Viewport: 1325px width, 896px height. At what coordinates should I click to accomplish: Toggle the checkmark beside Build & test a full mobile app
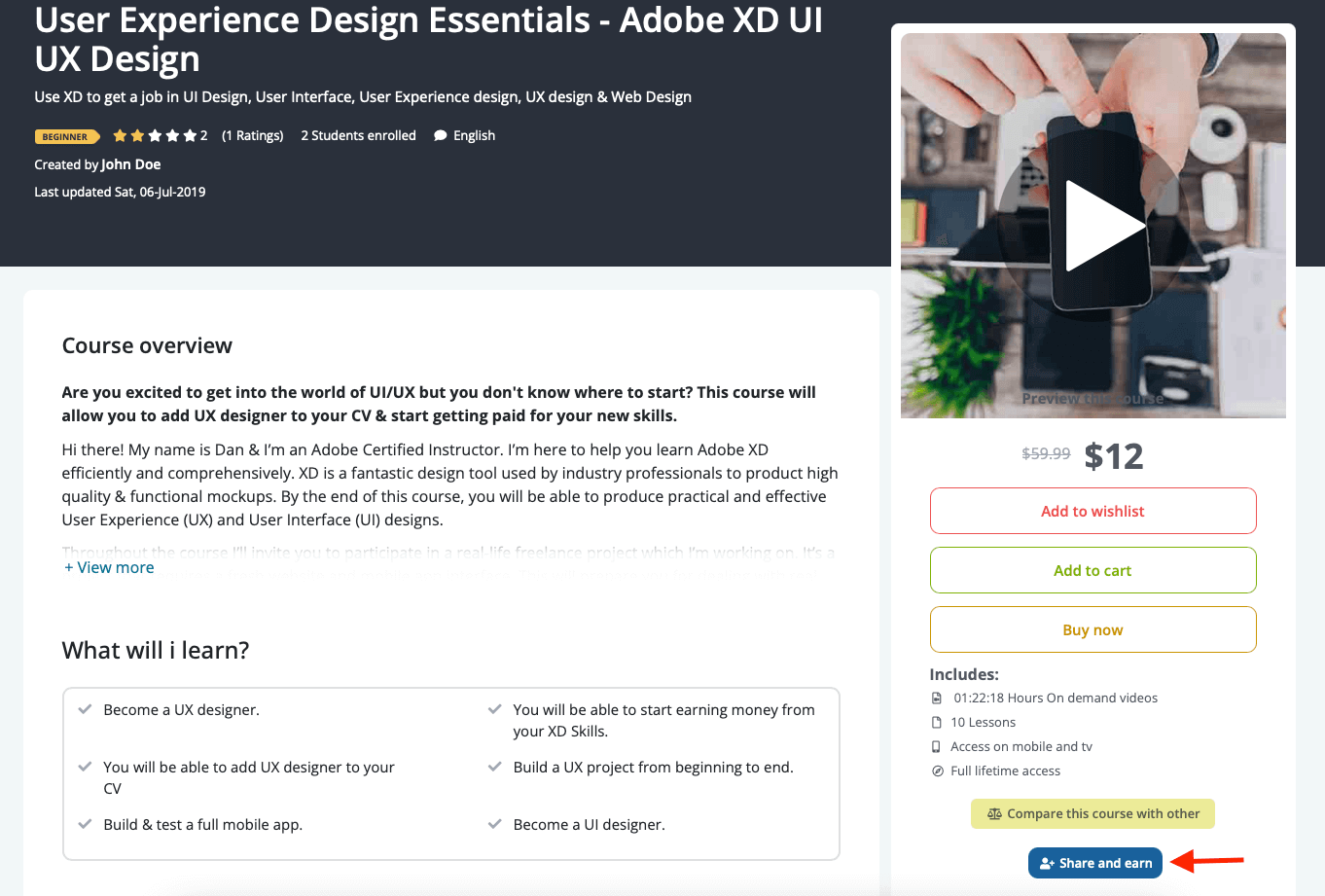point(86,824)
